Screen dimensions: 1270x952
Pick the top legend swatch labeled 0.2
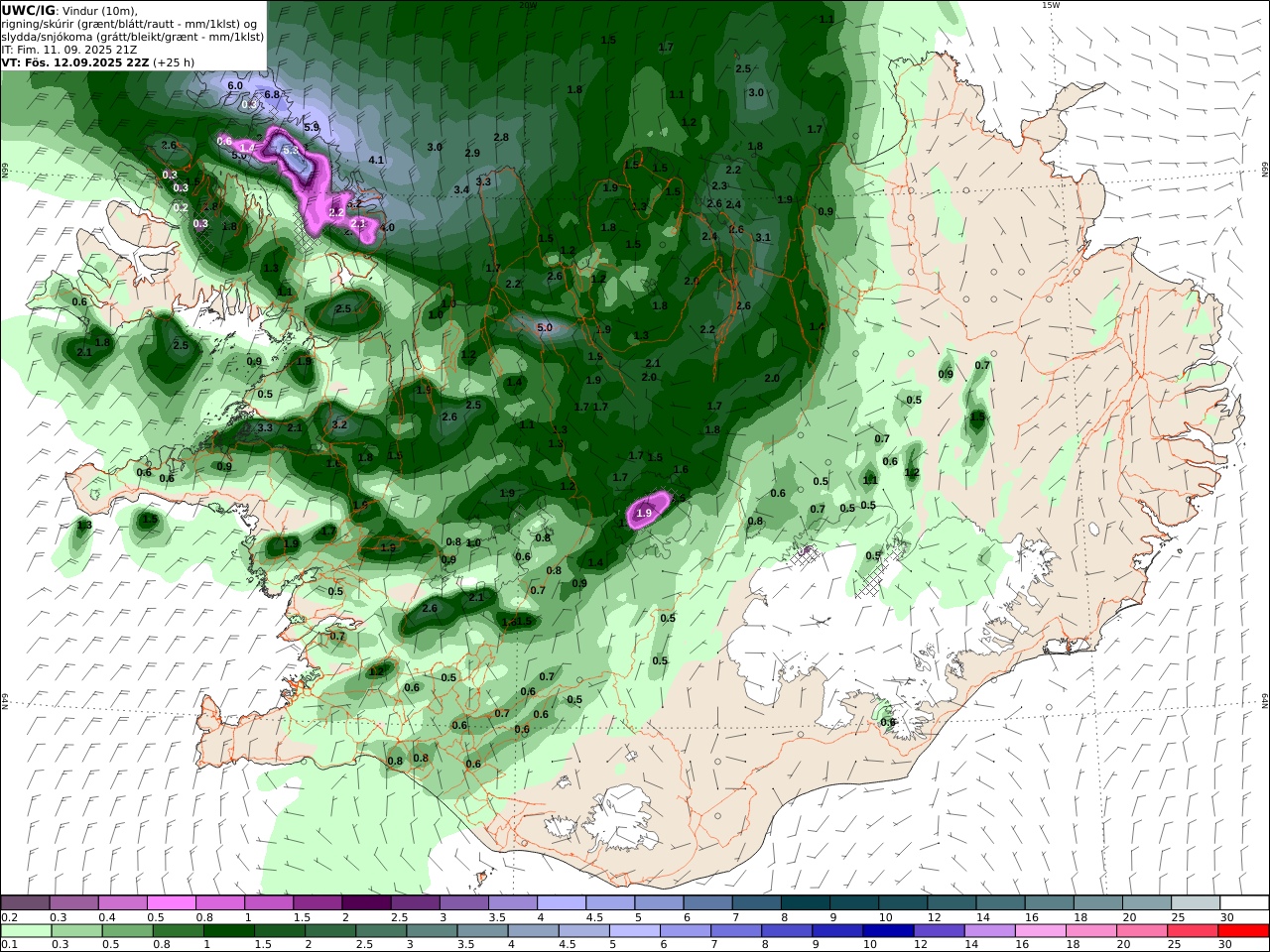tap(25, 902)
